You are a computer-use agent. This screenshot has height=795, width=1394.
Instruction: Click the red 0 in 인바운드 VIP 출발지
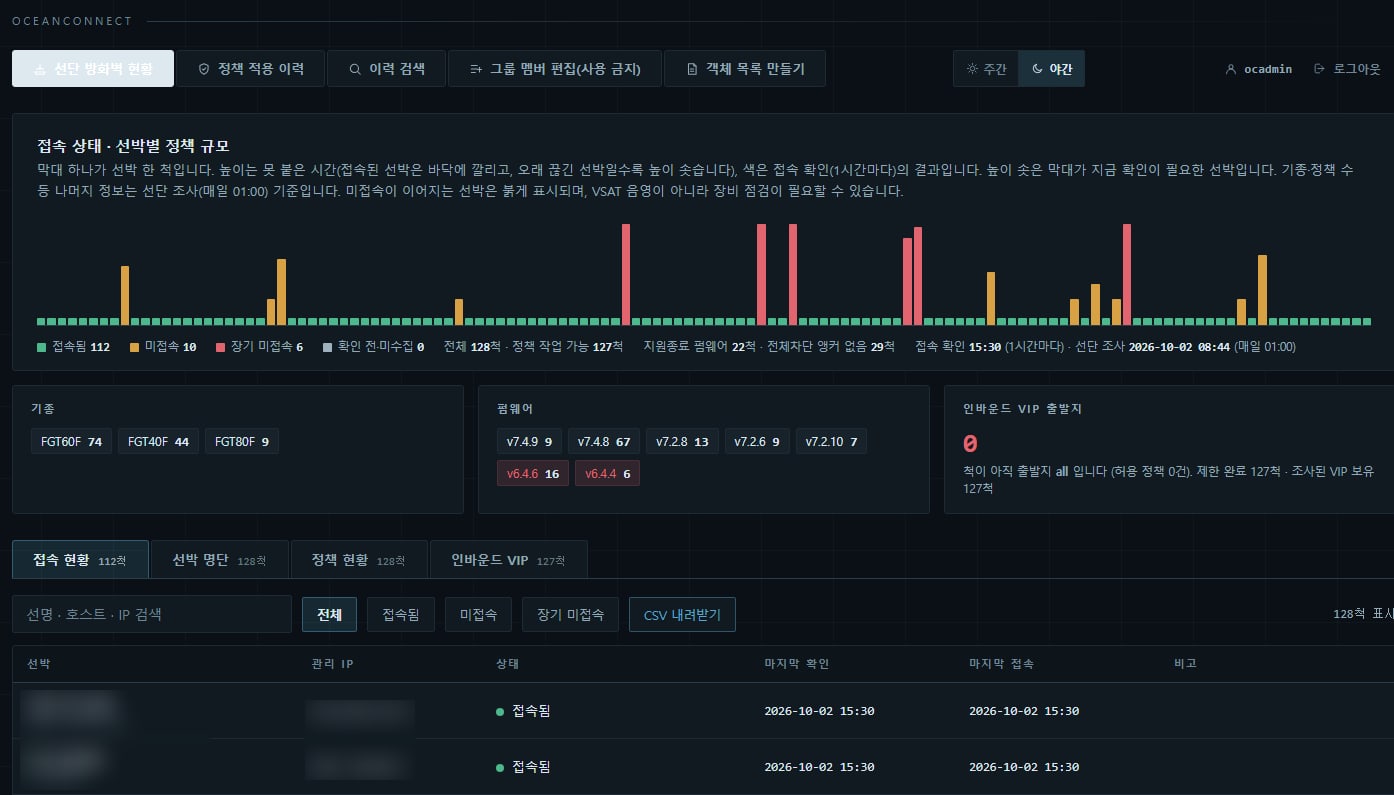[970, 444]
